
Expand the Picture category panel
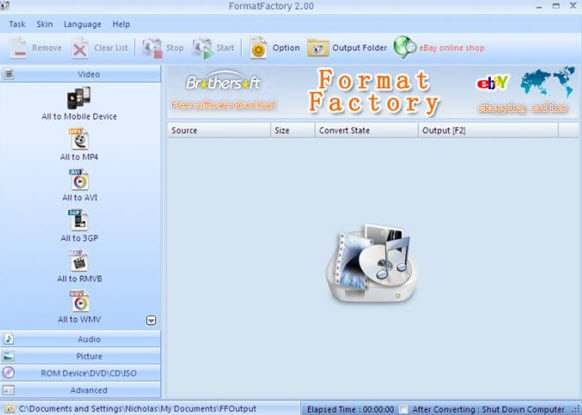click(x=81, y=356)
